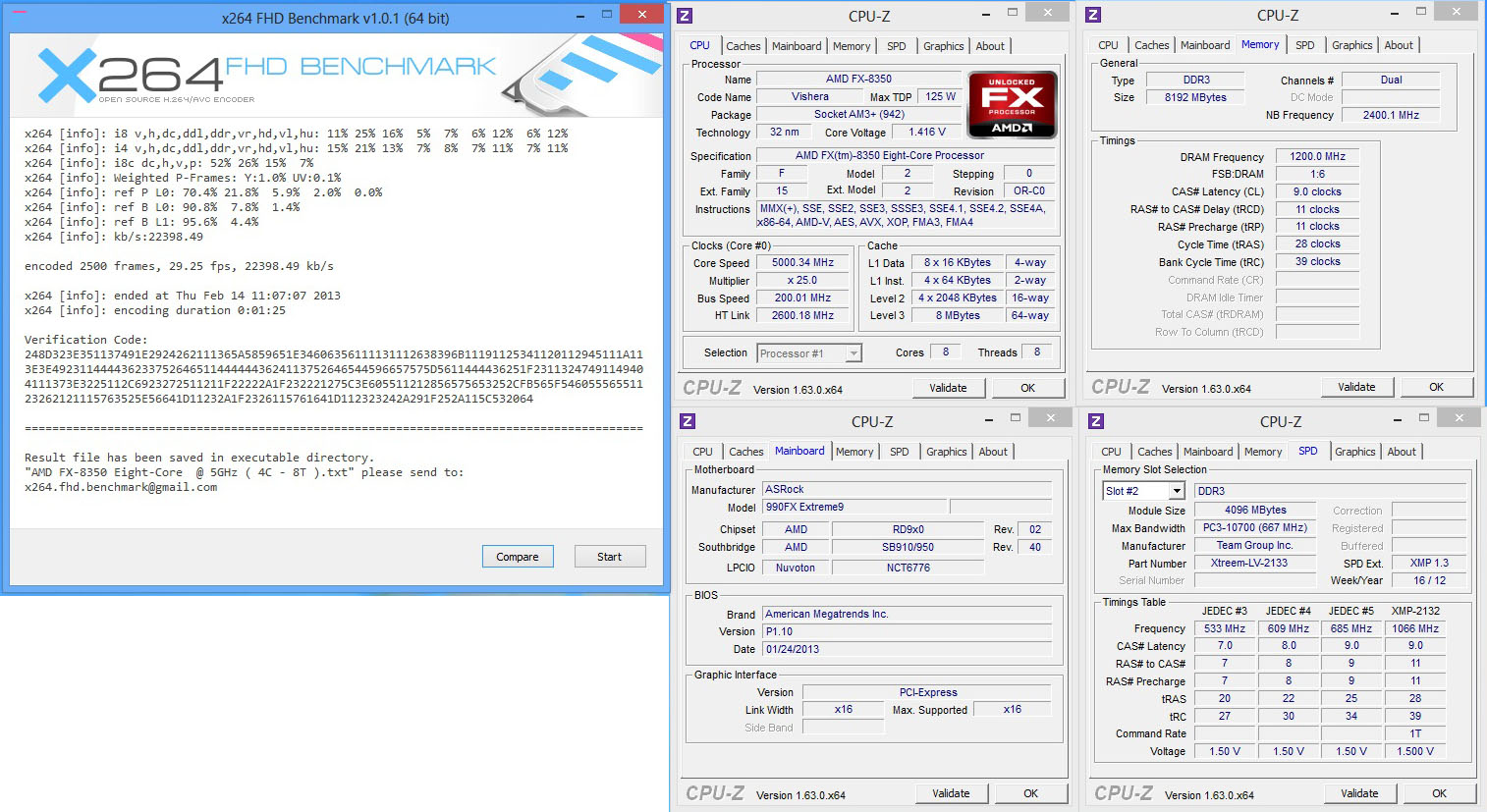Switch to CPU tab in the CPU-Z motherboard window

tap(703, 452)
